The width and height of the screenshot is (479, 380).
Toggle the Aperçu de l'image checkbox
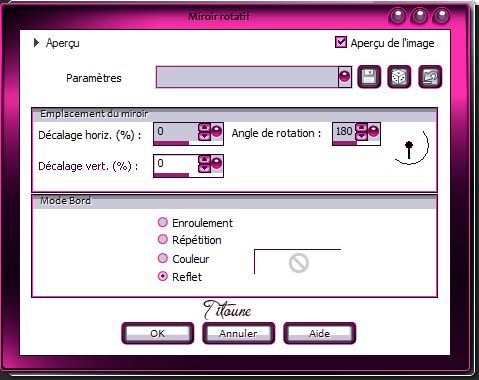341,42
